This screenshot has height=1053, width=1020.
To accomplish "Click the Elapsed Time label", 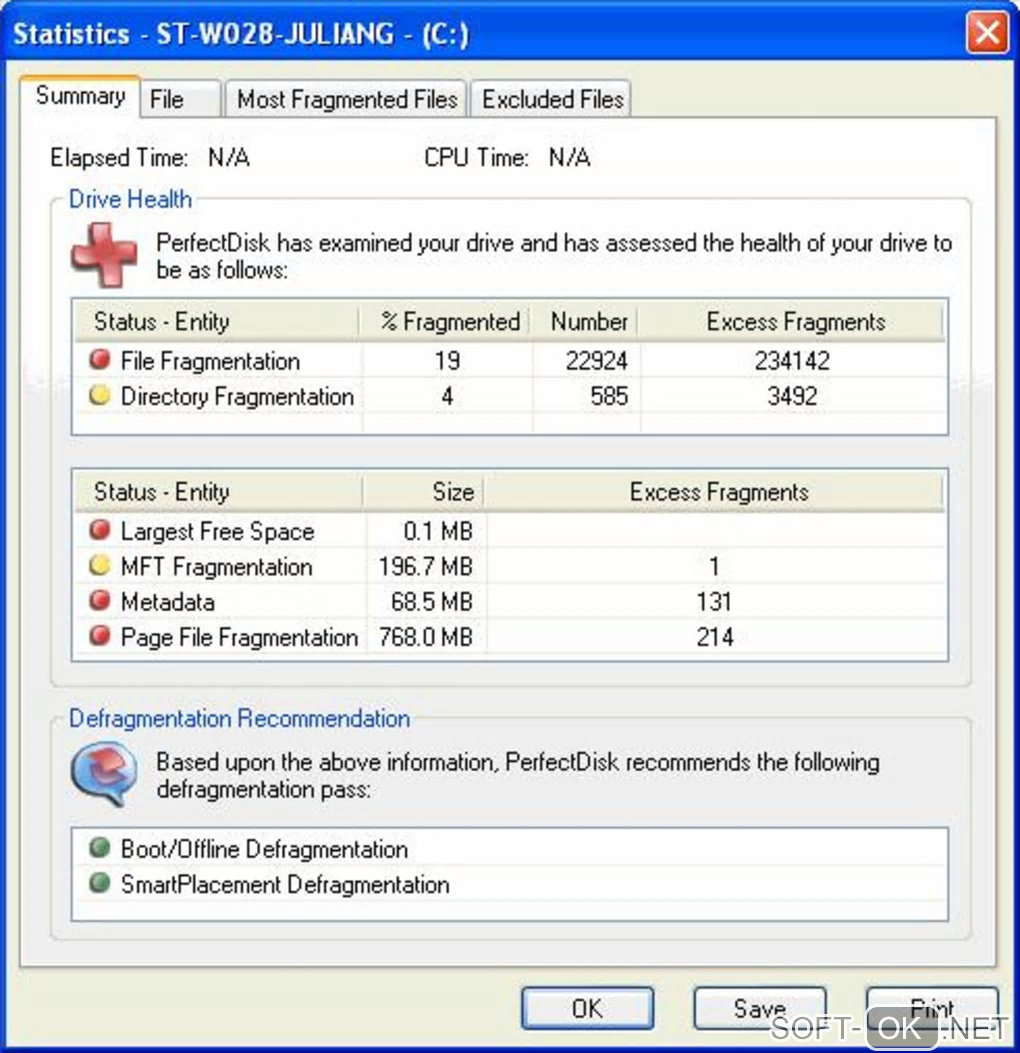I will (x=119, y=158).
